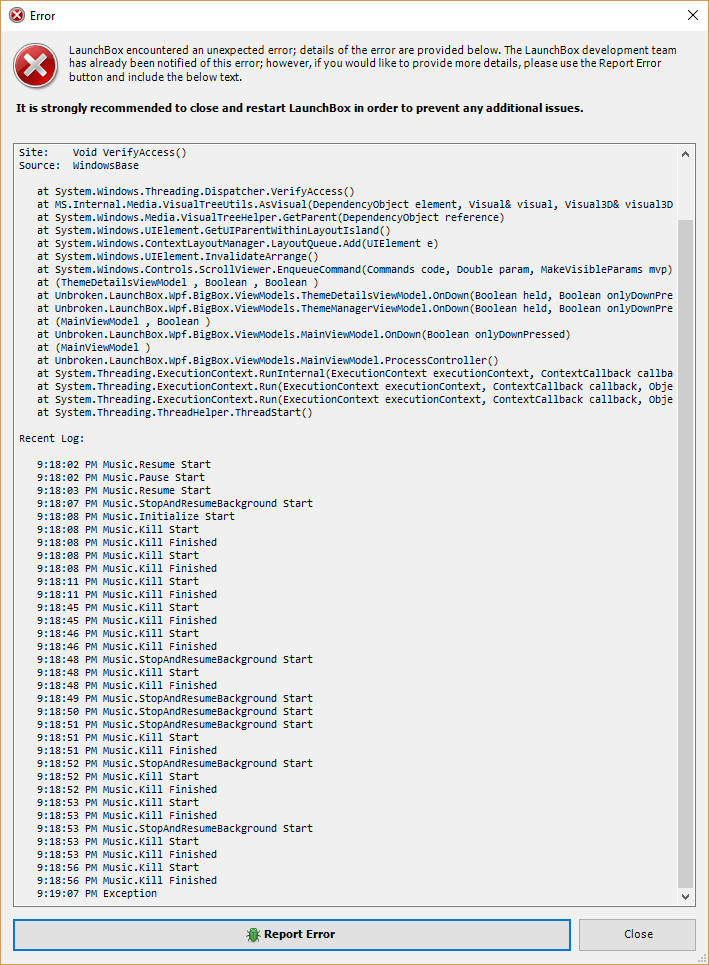Click the 'Source: WindowsBase' line

[x=79, y=165]
